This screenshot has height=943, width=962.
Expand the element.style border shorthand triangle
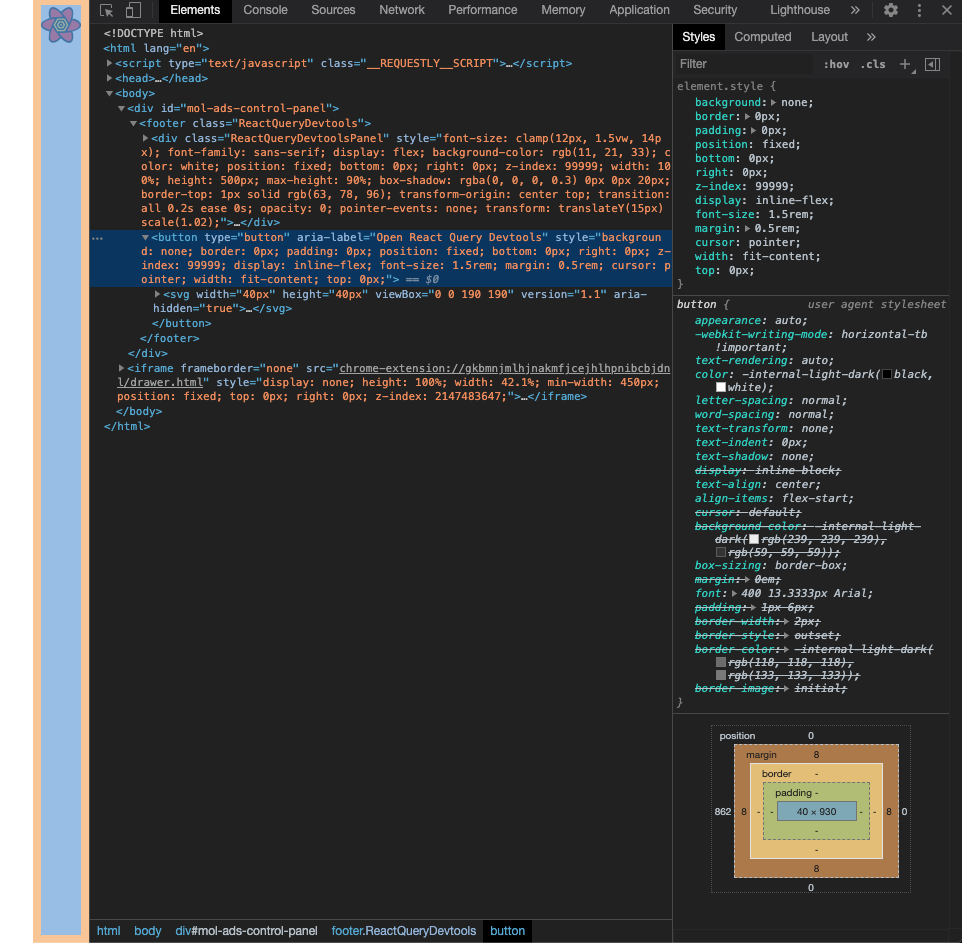(747, 117)
